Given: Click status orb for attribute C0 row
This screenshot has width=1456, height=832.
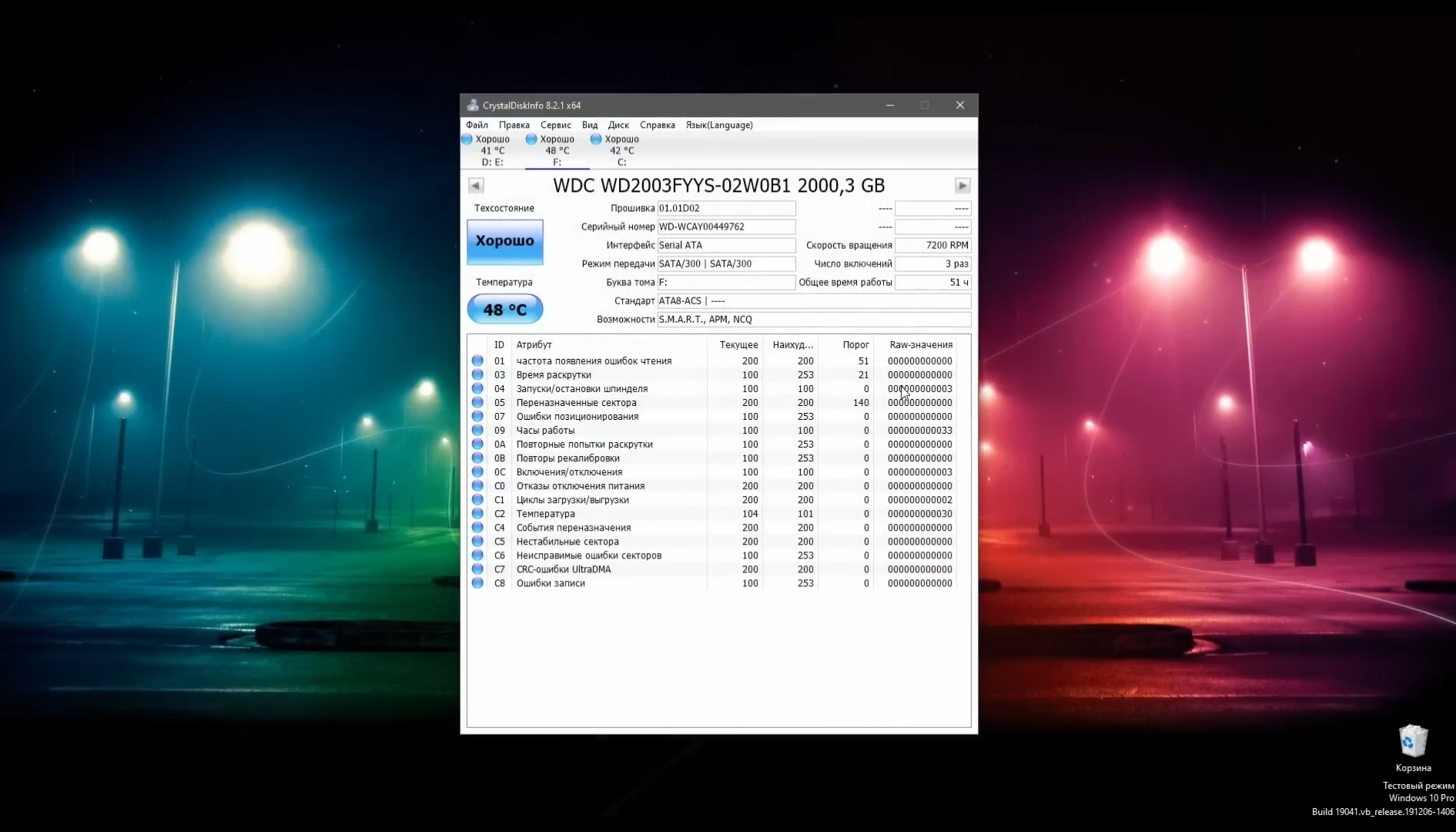Looking at the screenshot, I should [x=477, y=486].
